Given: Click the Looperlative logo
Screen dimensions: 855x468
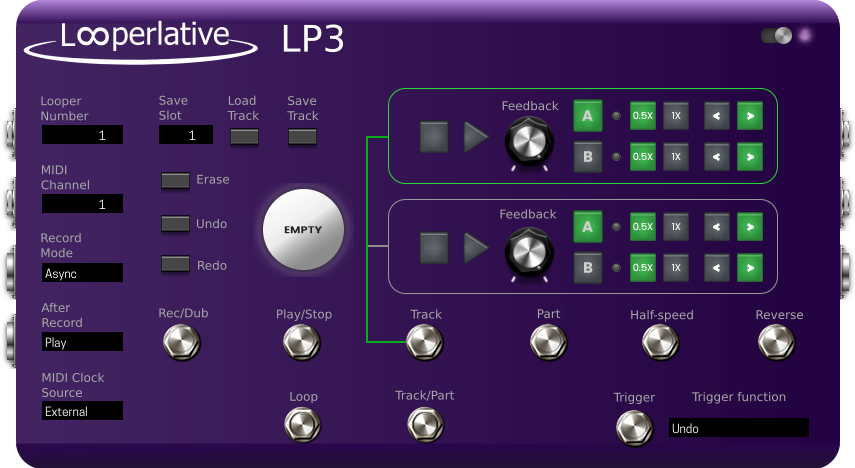Looking at the screenshot, I should coord(141,41).
